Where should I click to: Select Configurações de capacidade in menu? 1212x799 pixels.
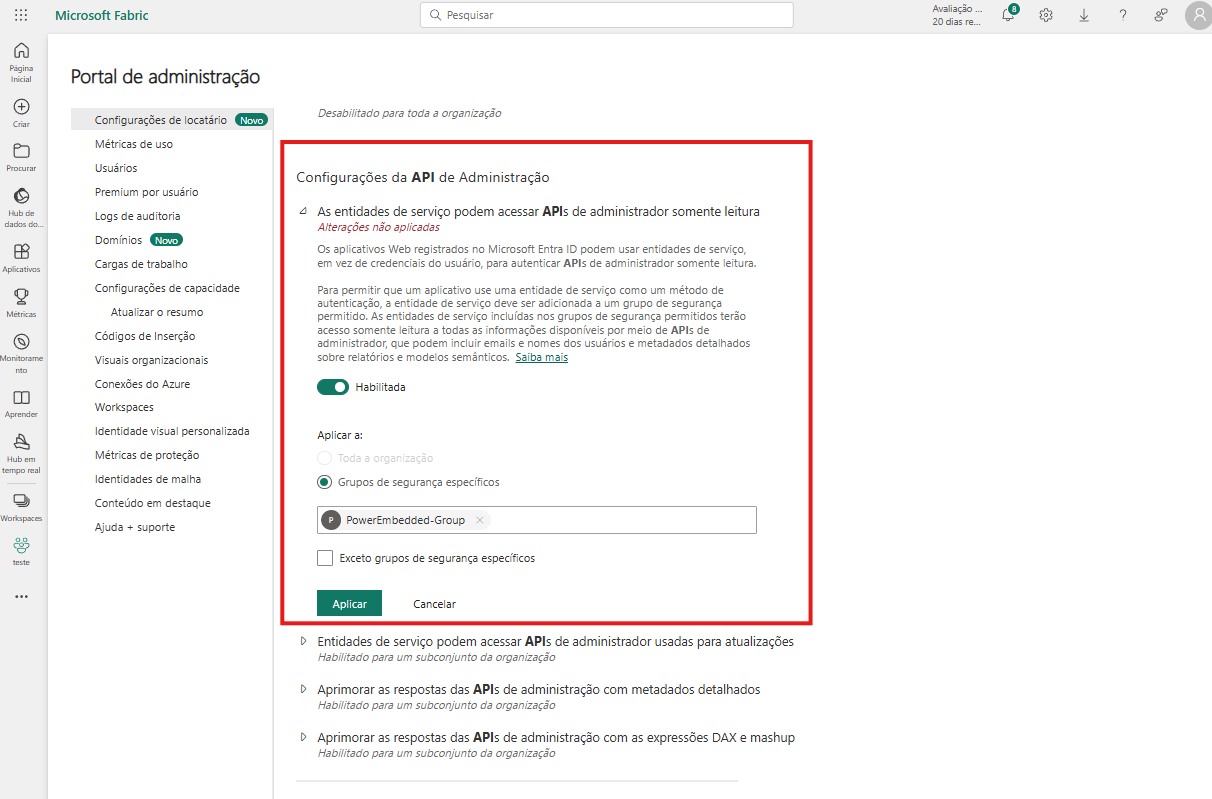click(167, 288)
